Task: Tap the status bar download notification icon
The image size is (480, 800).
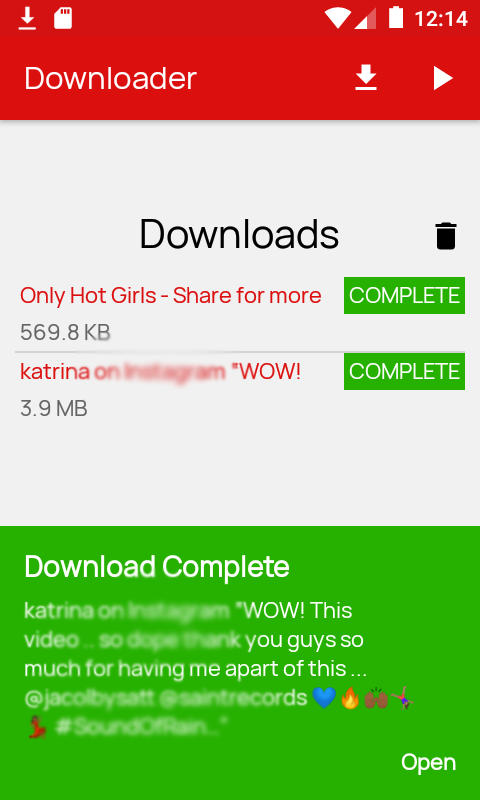Action: pyautogui.click(x=27, y=19)
